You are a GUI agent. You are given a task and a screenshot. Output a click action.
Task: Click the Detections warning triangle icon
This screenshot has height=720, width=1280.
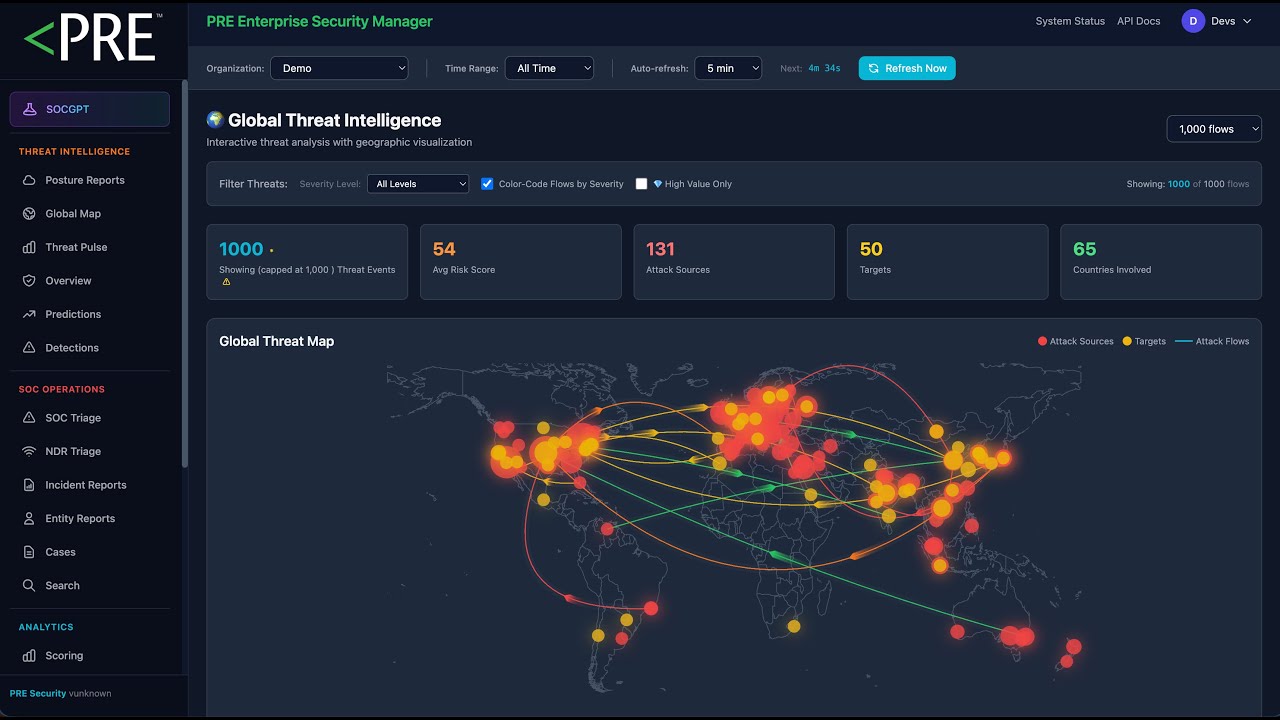click(29, 348)
